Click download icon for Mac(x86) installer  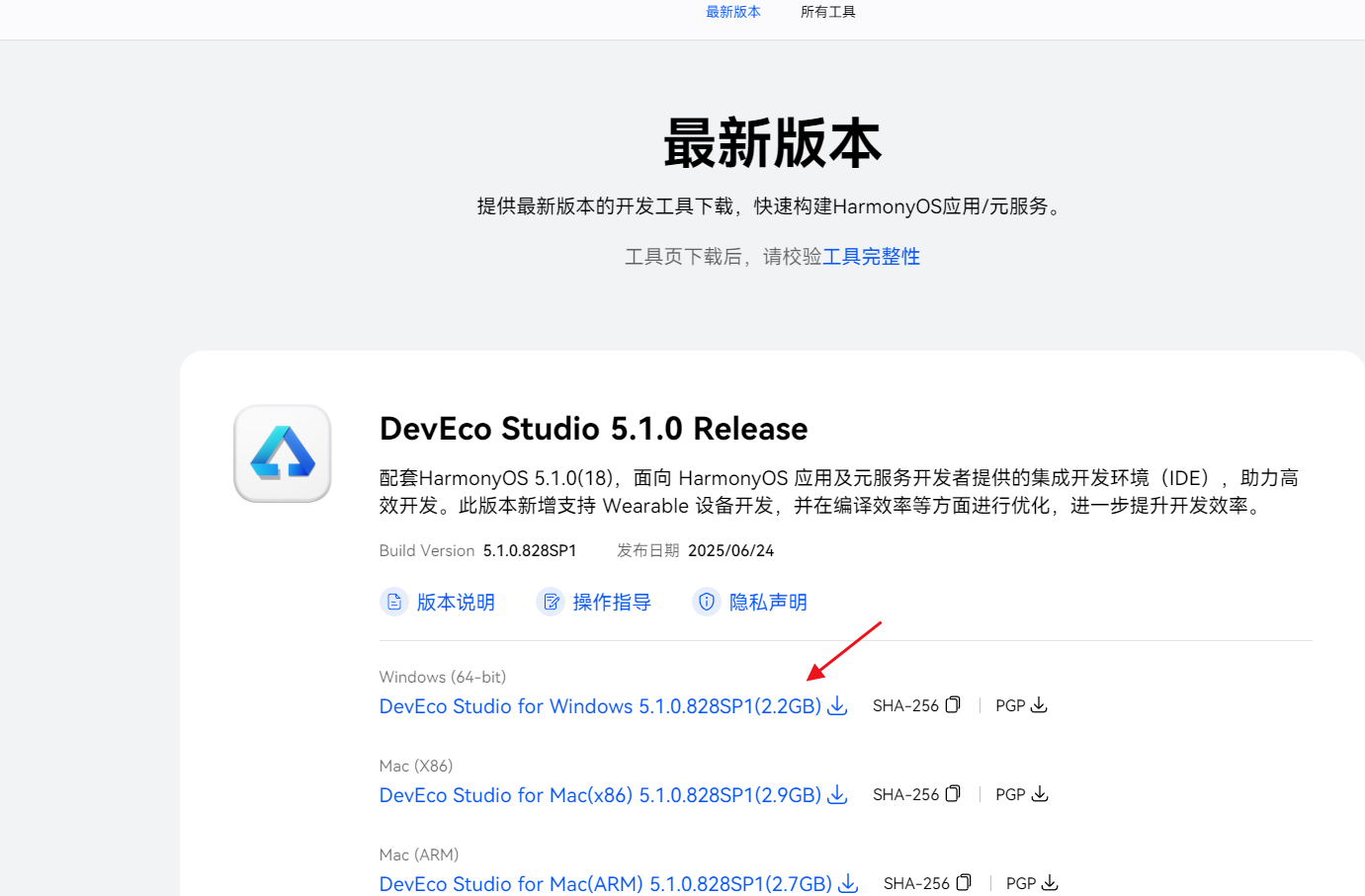pyautogui.click(x=837, y=794)
